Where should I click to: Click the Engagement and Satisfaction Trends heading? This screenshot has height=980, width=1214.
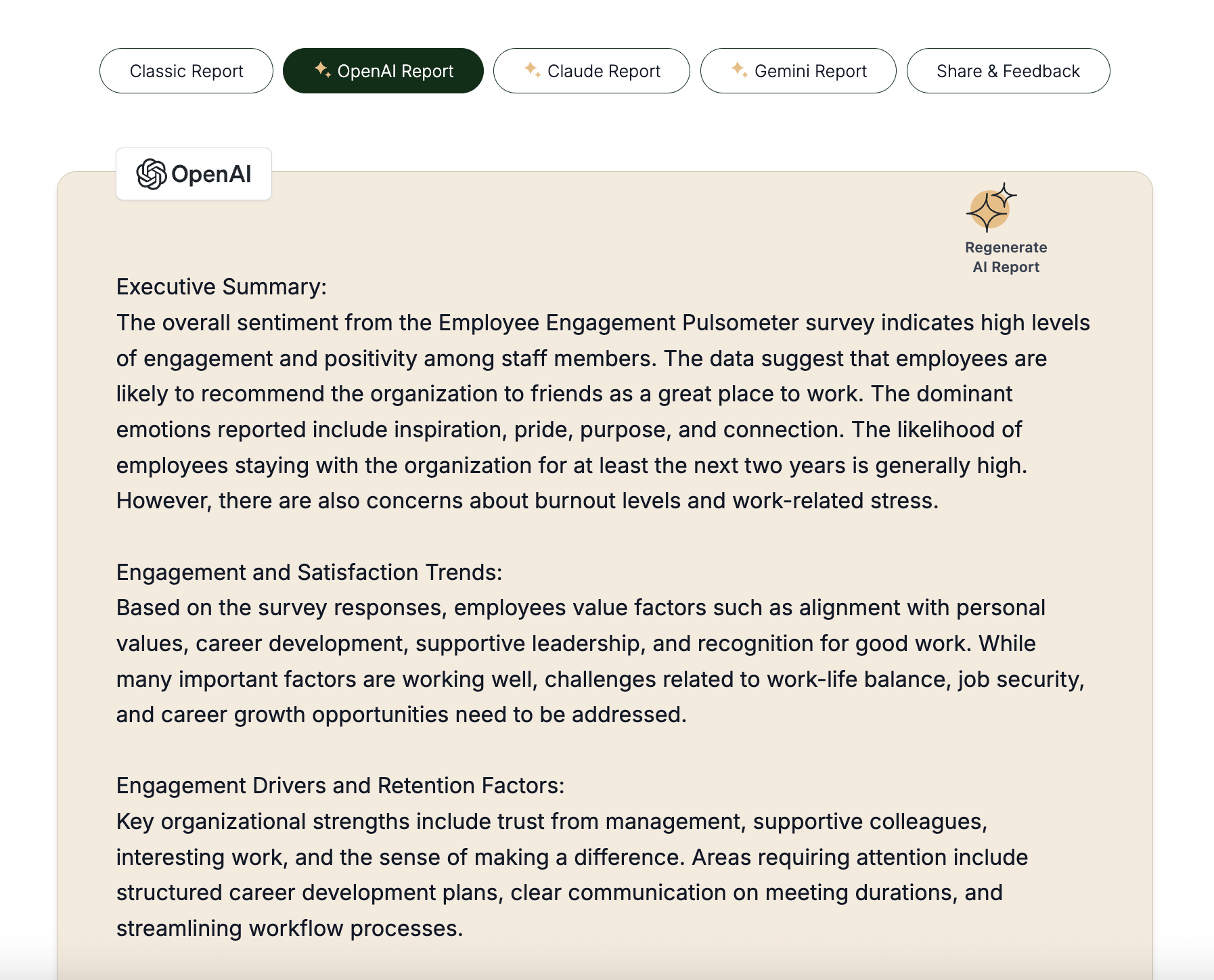[x=309, y=573]
